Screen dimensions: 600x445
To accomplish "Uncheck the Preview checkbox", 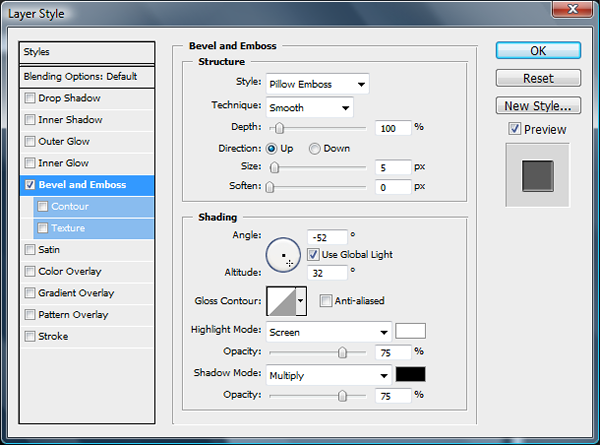I will pyautogui.click(x=514, y=129).
